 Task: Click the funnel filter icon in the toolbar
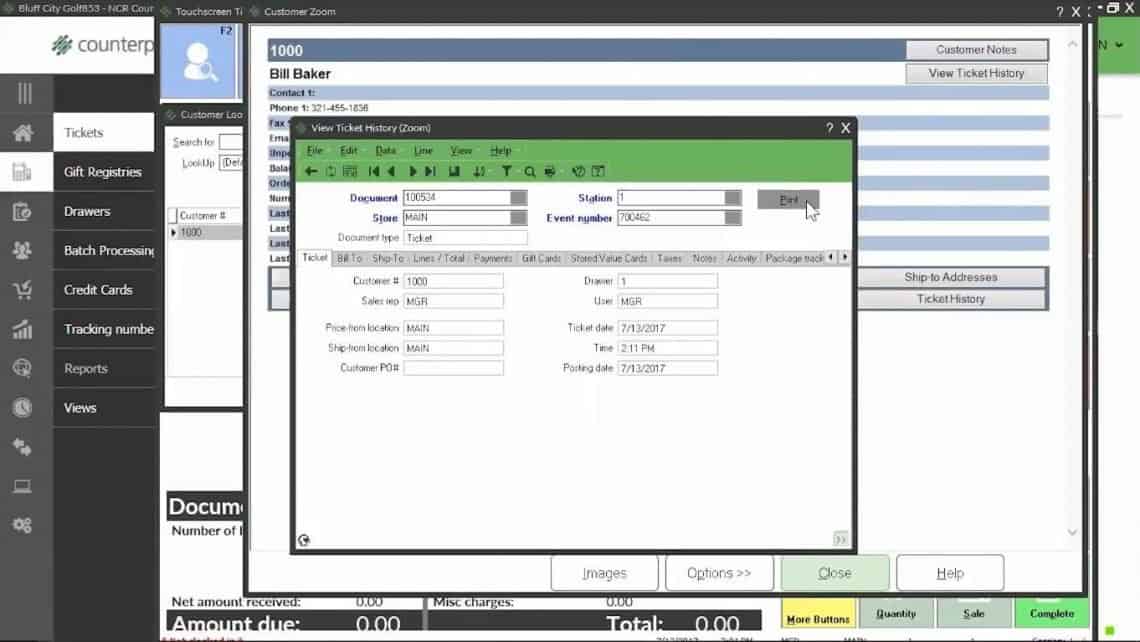[505, 170]
